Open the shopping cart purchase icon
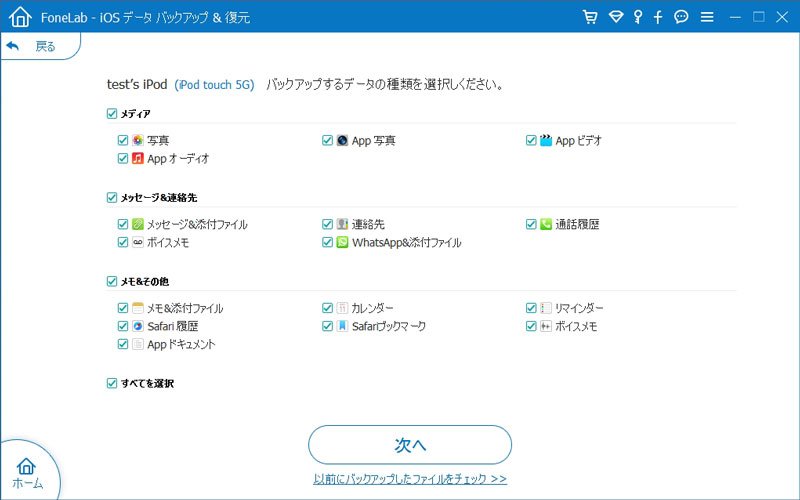The width and height of the screenshot is (800, 500). coord(590,17)
